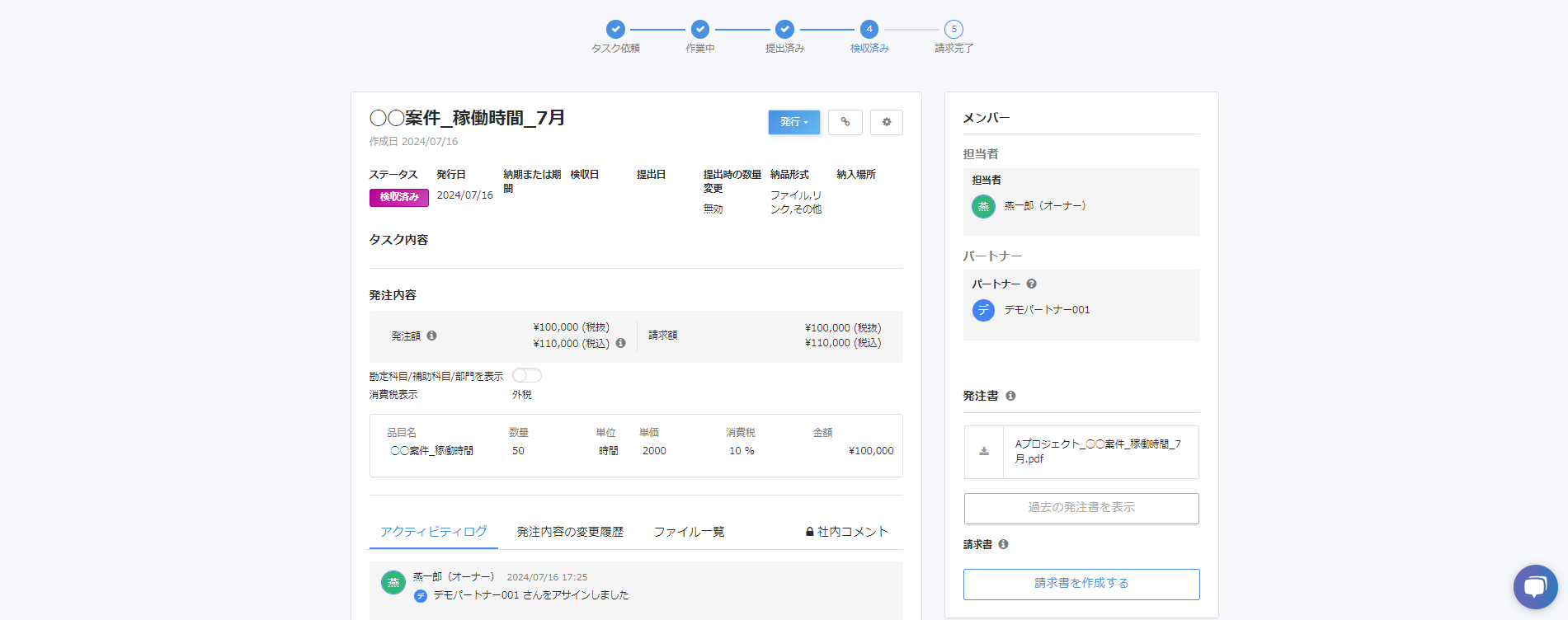Screen dimensions: 1568x620
Task: Open the gear settings button
Action: (886, 122)
